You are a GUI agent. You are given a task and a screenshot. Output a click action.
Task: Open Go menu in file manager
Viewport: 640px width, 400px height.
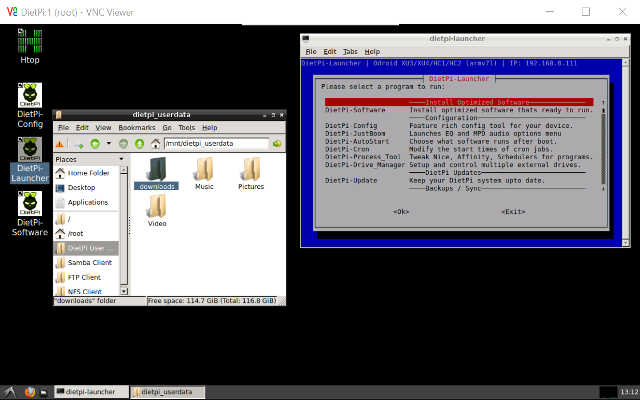tap(167, 128)
